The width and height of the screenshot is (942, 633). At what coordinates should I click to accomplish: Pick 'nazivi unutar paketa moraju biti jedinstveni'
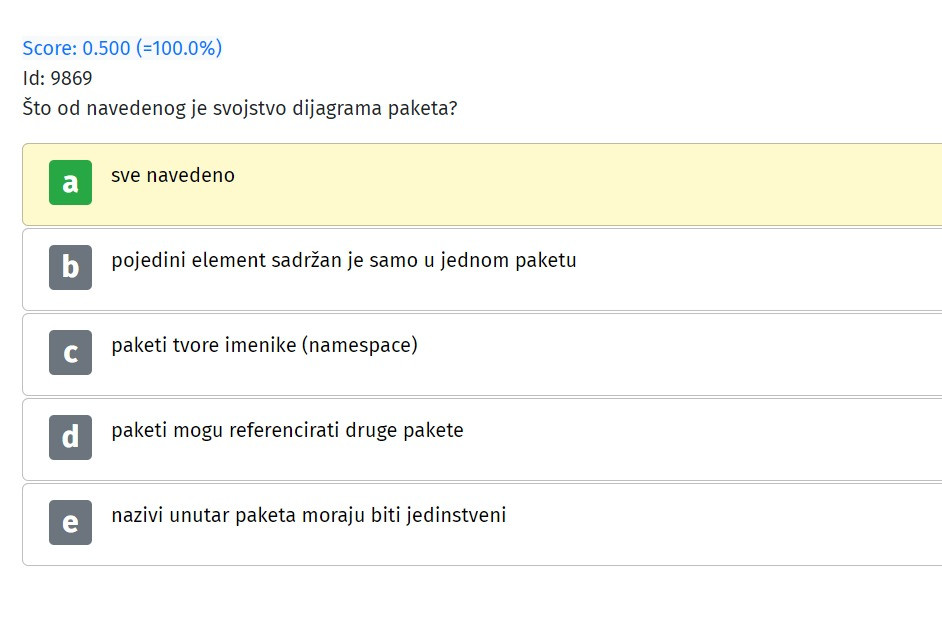point(309,515)
